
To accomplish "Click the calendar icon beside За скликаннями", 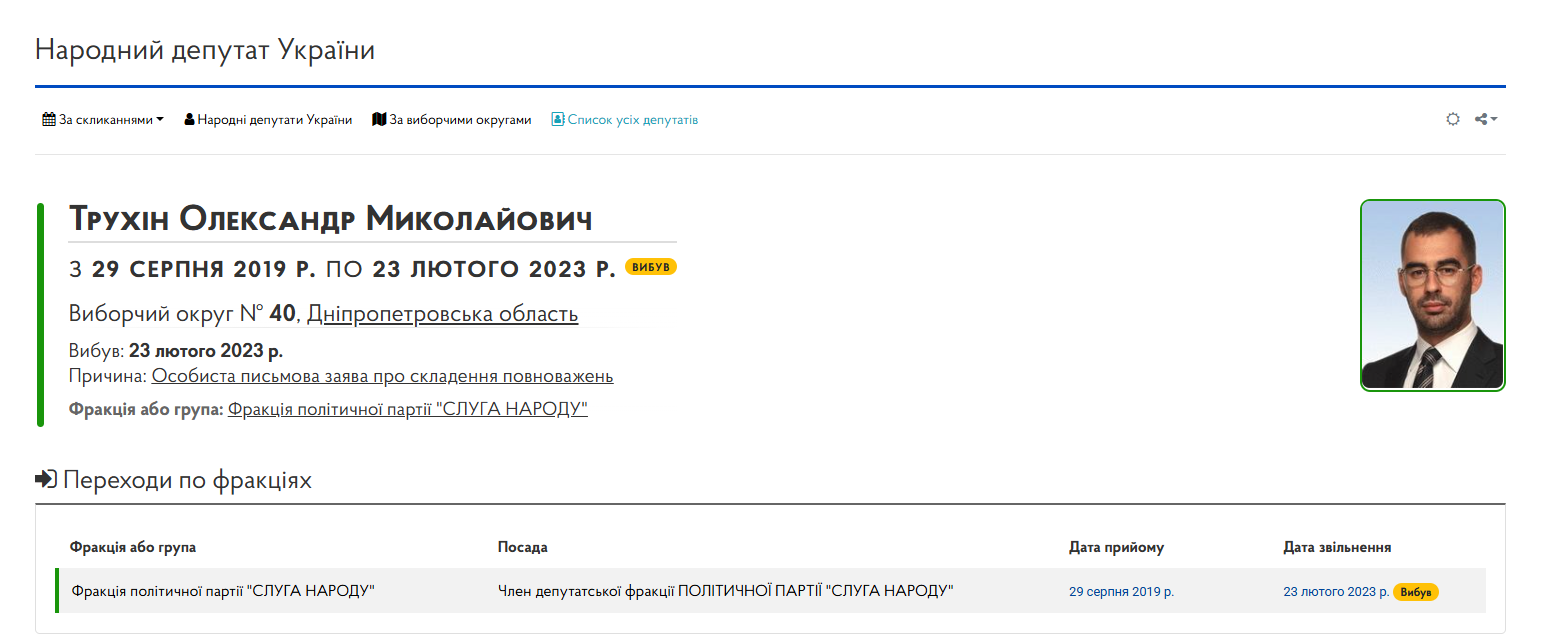I will pos(49,120).
